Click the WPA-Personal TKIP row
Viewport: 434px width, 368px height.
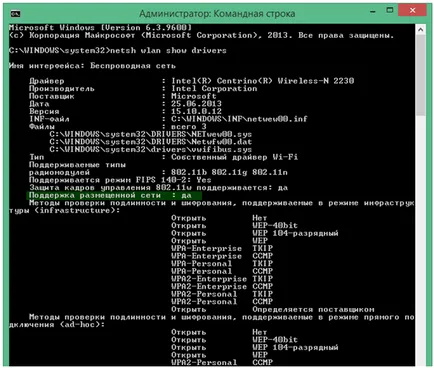click(222, 264)
